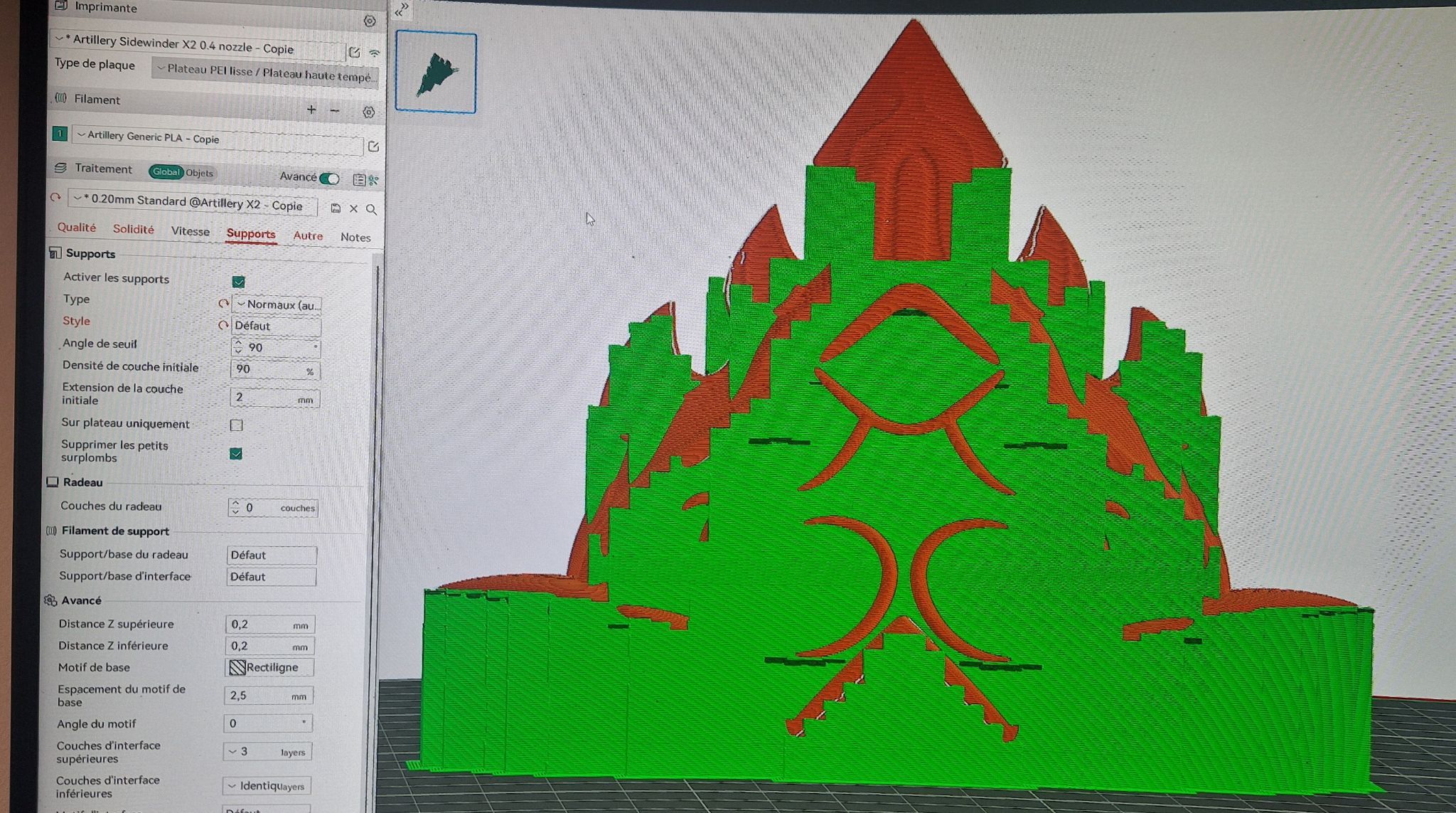Click the printer Wi-Fi connection icon
Screen dimensions: 1456x813
click(375, 53)
